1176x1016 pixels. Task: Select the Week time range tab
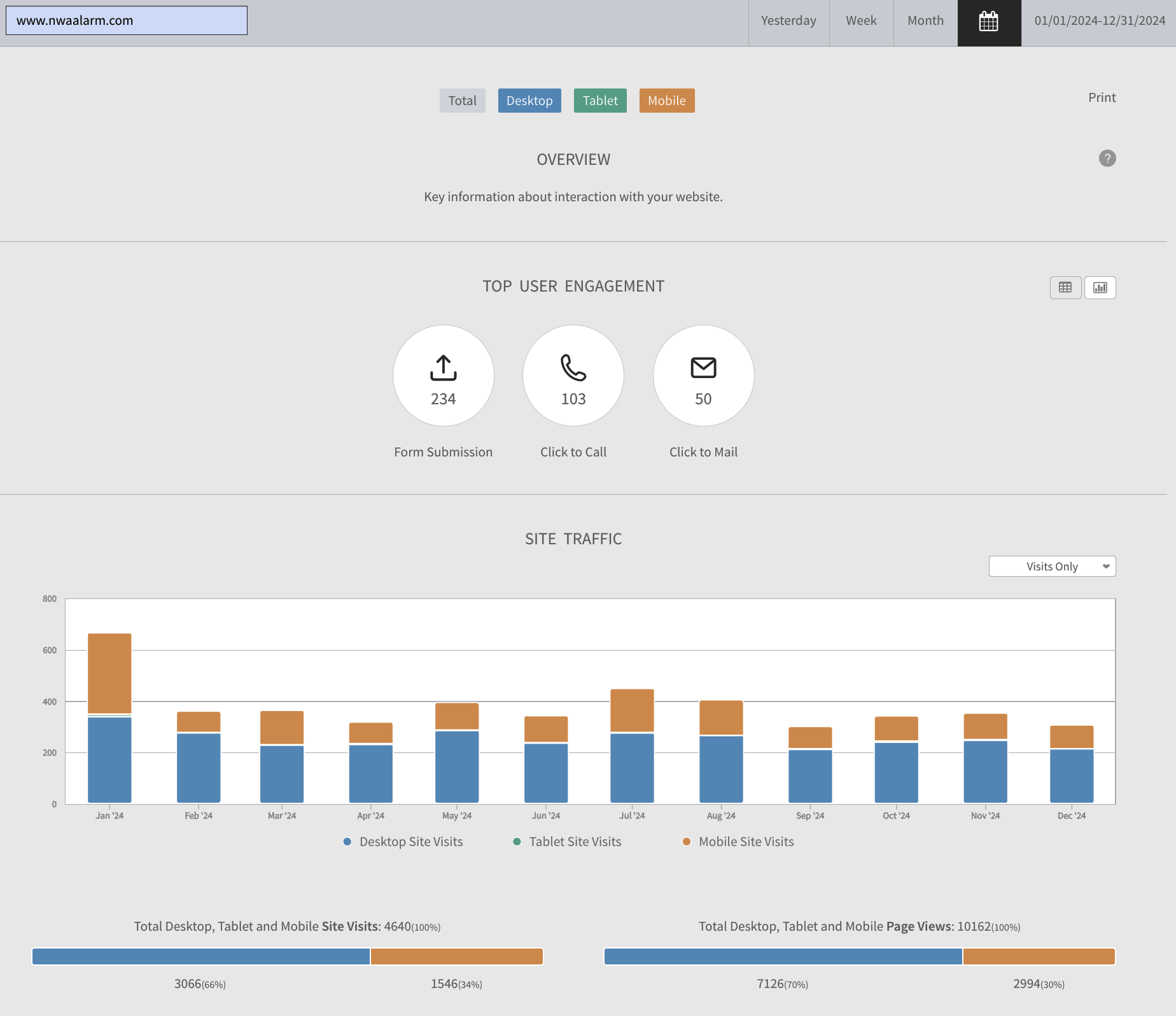[861, 21]
